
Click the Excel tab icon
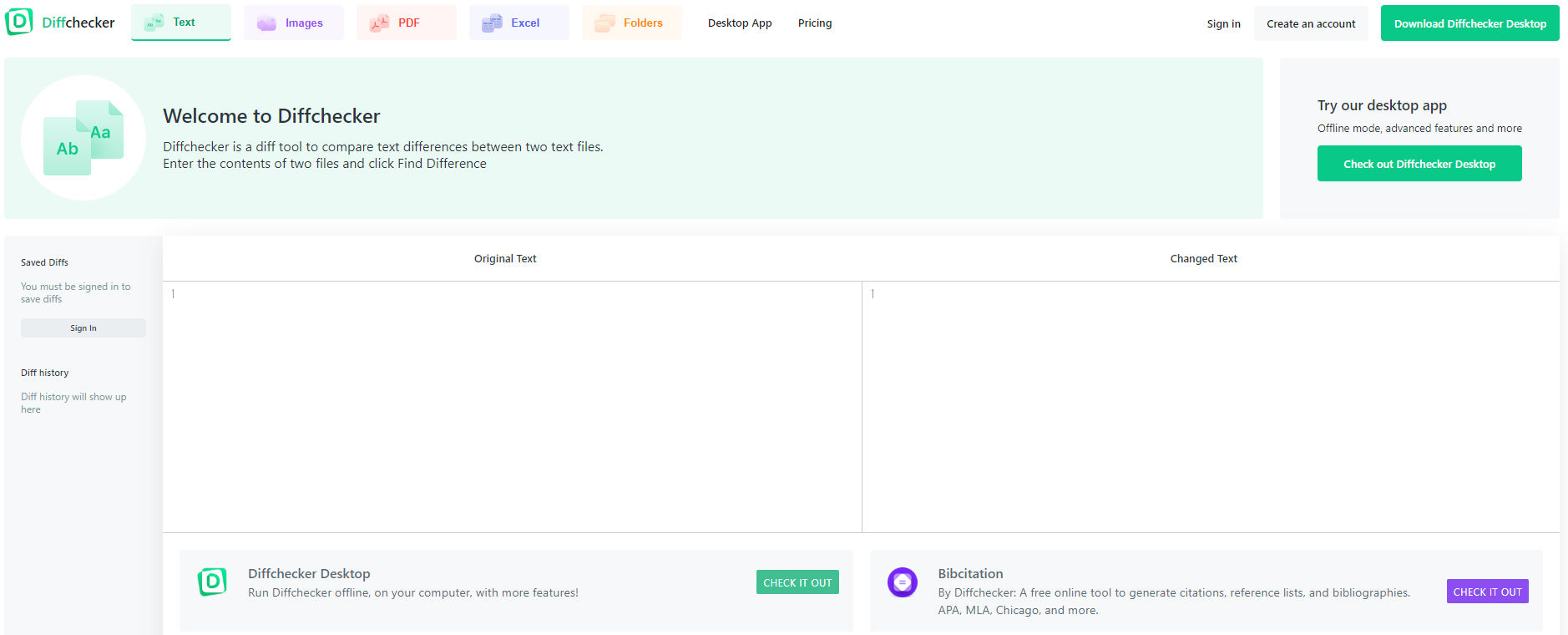[x=492, y=23]
